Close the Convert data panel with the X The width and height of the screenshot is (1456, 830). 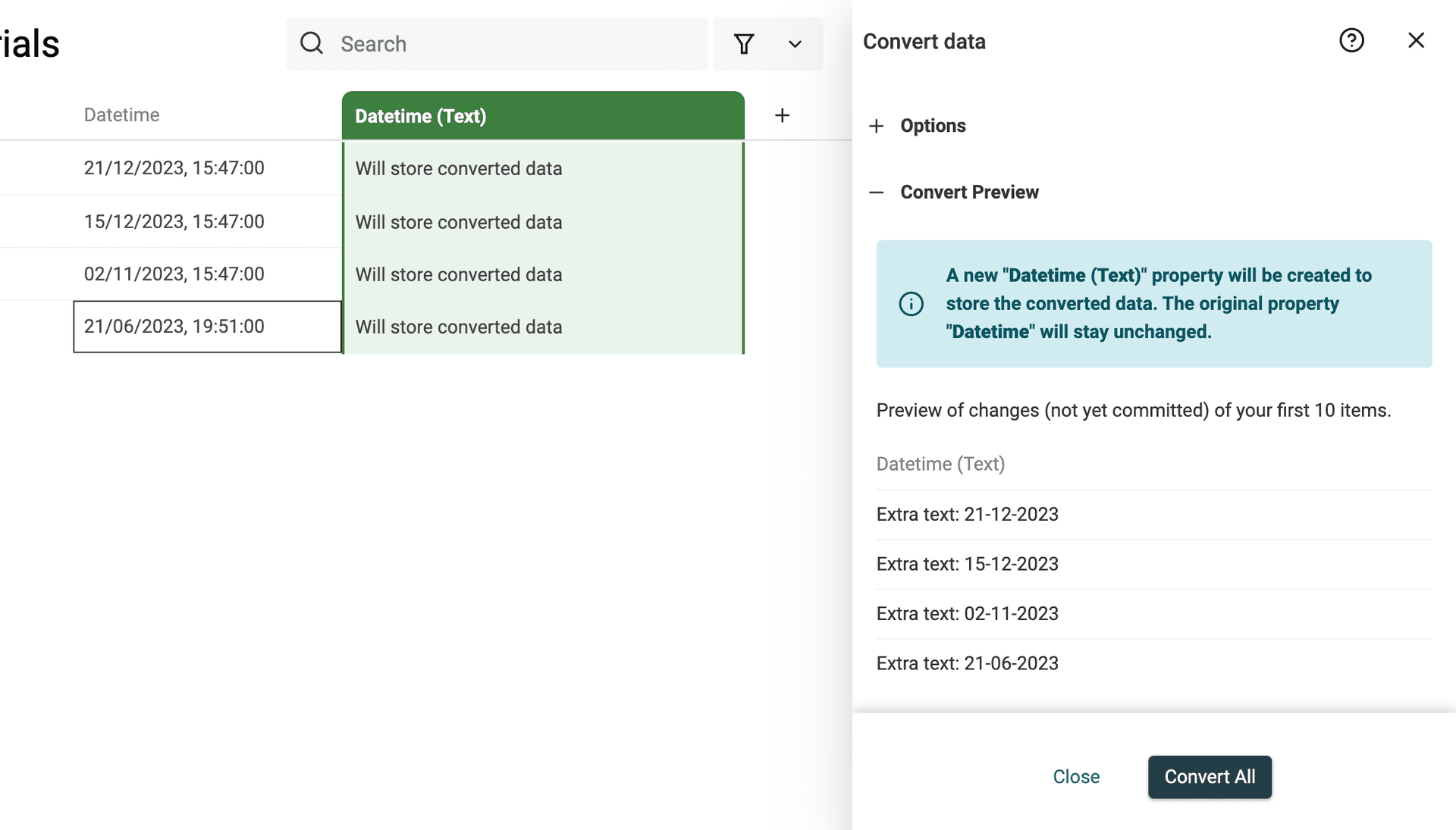coord(1416,40)
